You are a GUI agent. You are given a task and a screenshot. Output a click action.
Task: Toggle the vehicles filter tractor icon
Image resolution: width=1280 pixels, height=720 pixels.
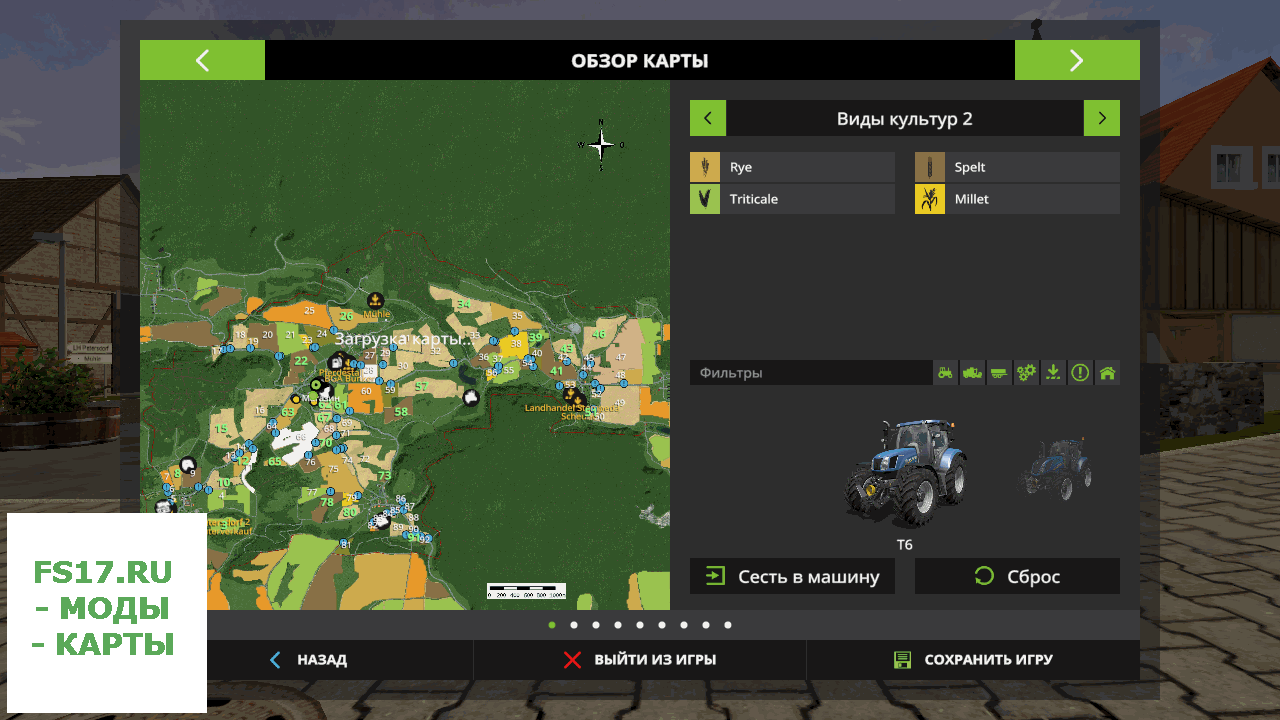click(945, 373)
